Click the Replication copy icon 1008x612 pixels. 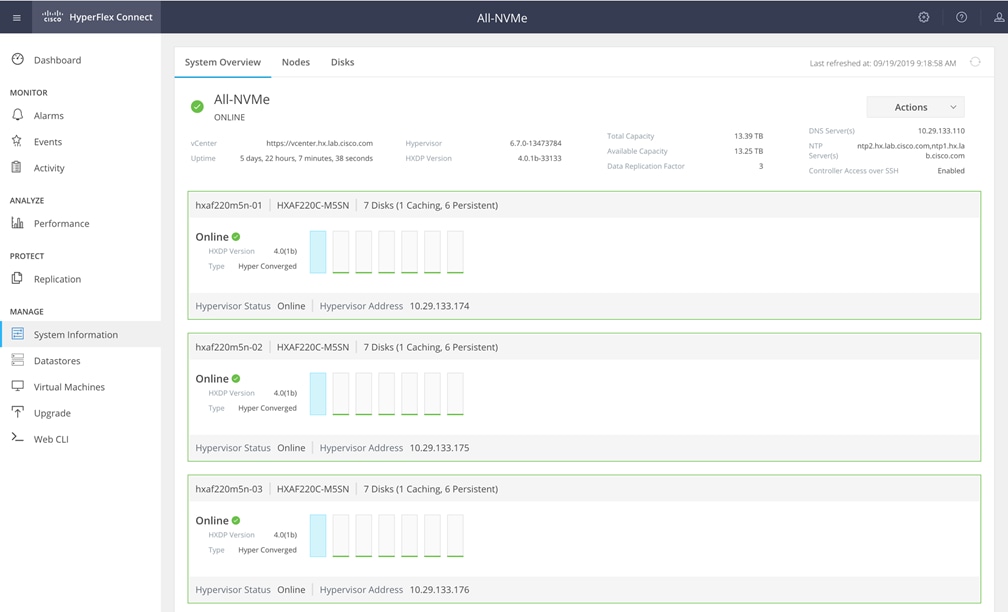coord(17,278)
